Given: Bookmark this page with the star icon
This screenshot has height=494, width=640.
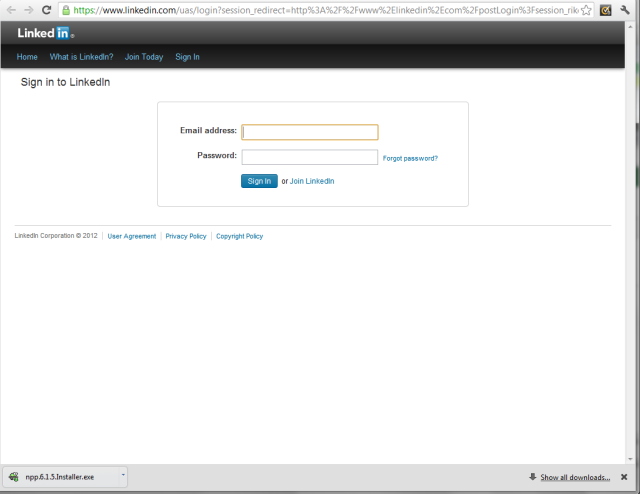Looking at the screenshot, I should pyautogui.click(x=586, y=10).
